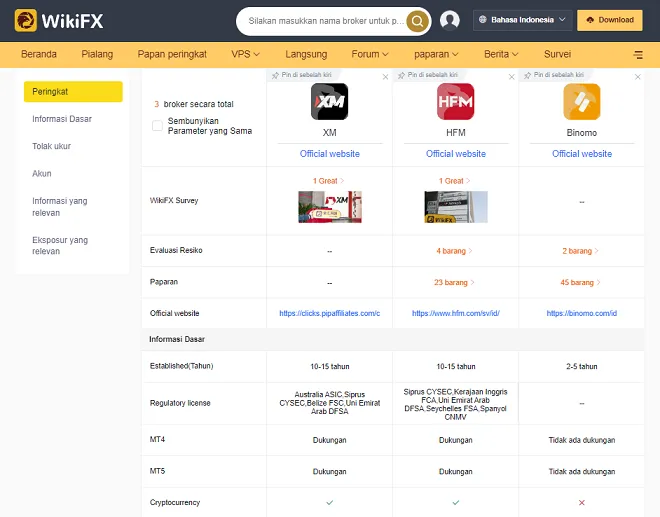
Task: Click the Download button
Action: (609, 20)
